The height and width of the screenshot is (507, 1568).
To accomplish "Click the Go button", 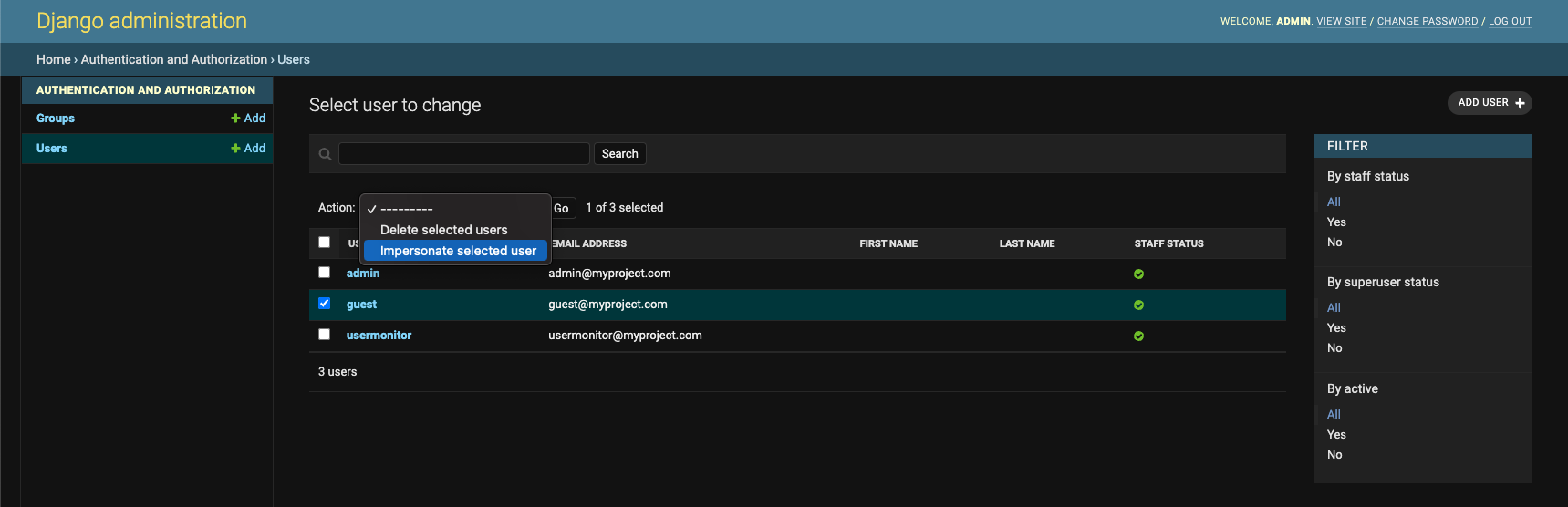I will 563,208.
